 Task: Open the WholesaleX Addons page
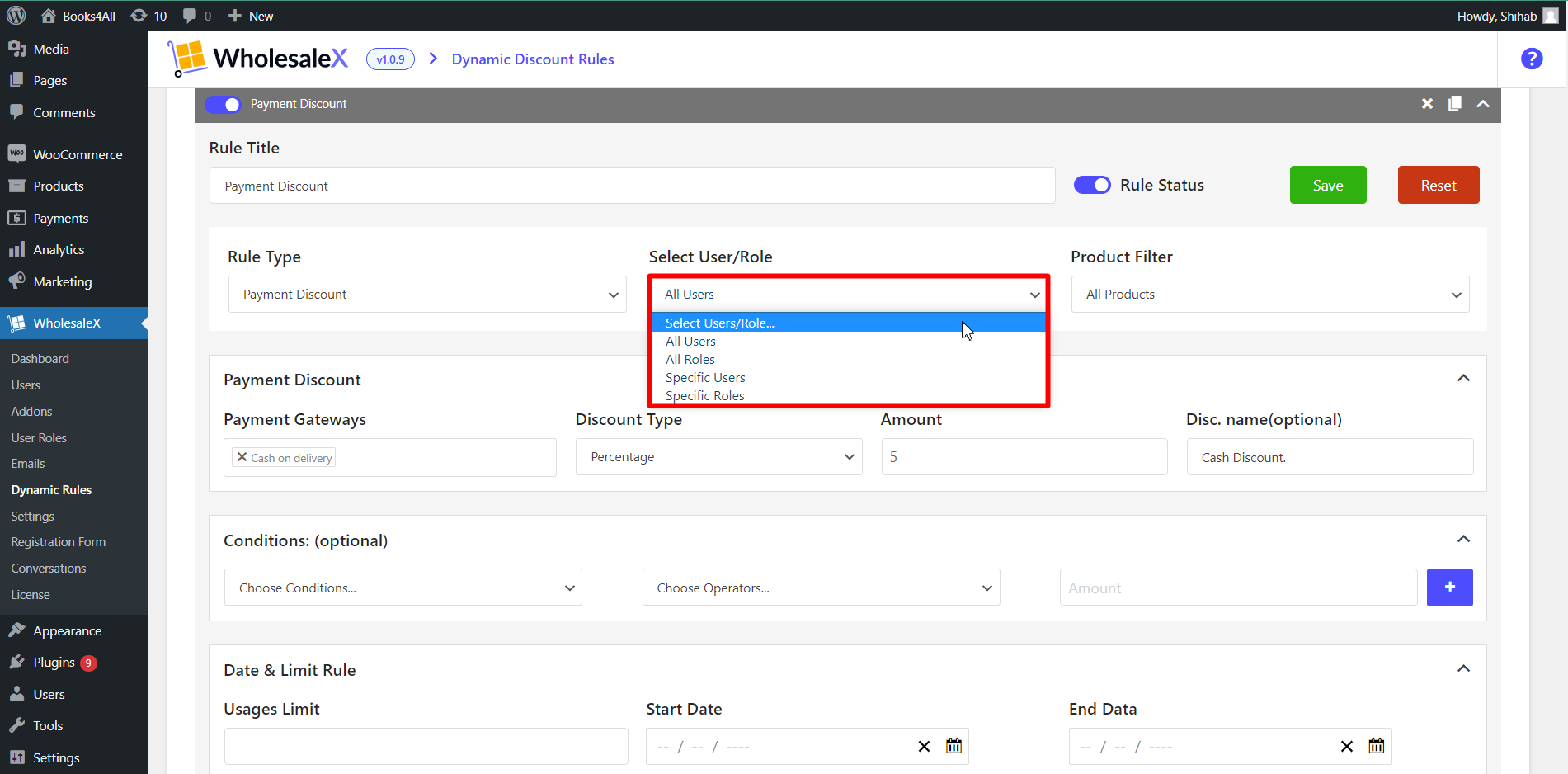click(31, 411)
